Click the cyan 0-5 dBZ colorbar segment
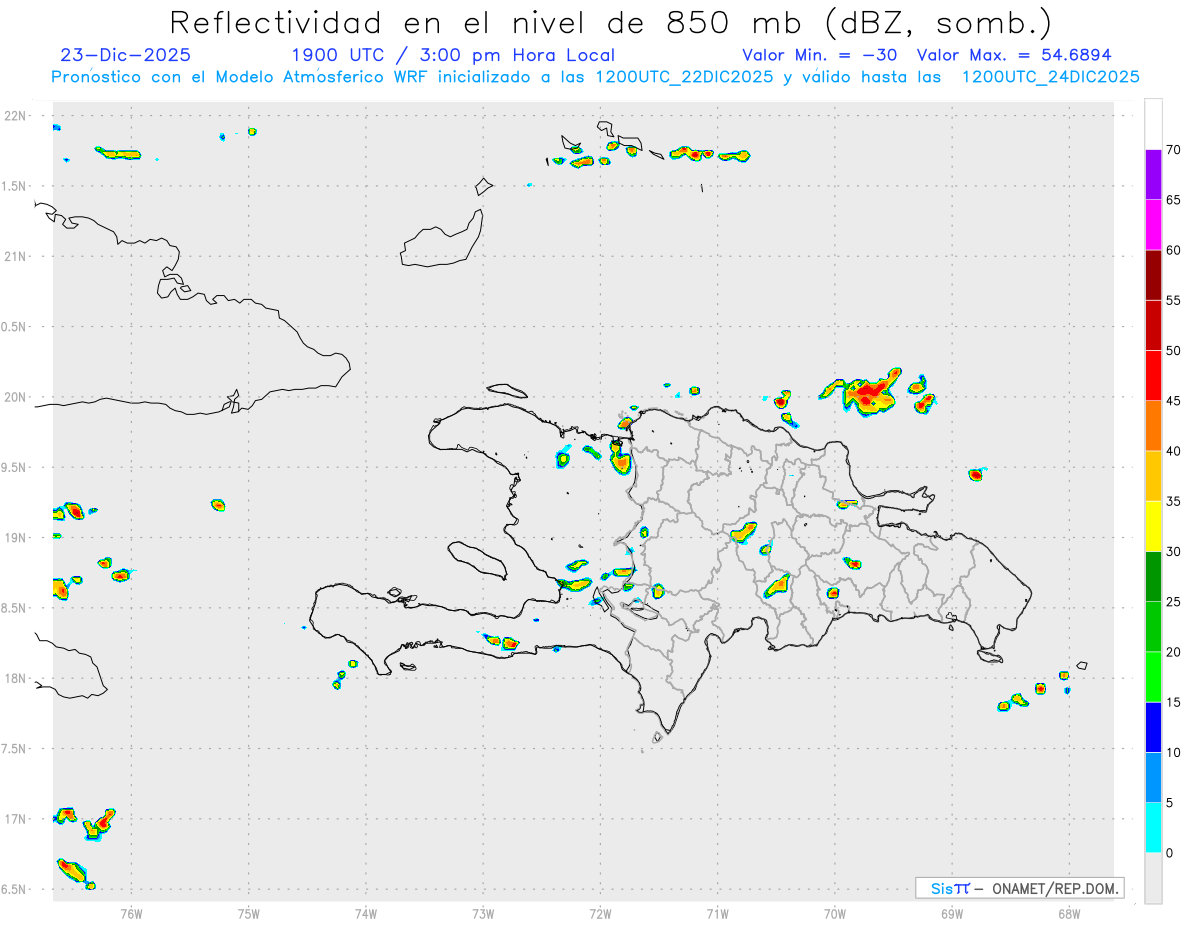 coord(1154,828)
